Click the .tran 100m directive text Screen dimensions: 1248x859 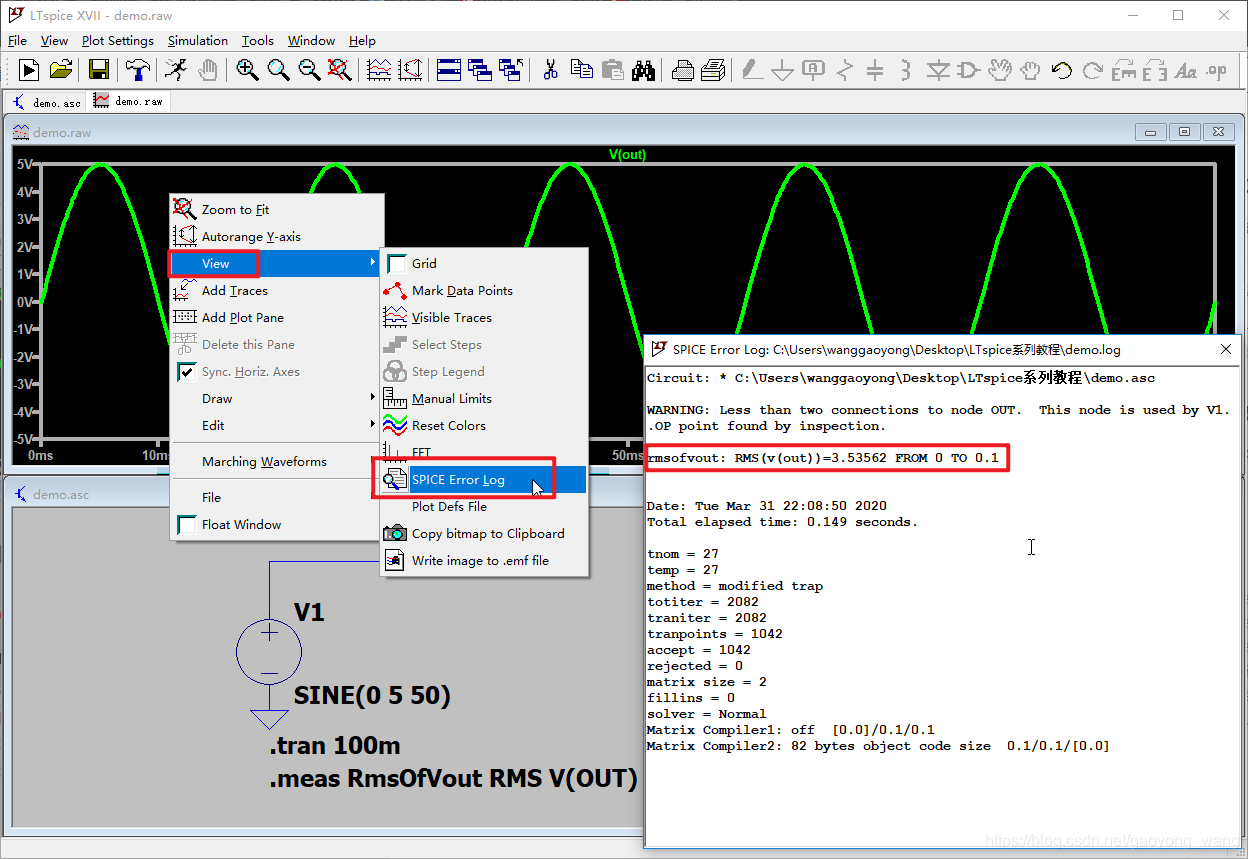pyautogui.click(x=334, y=746)
